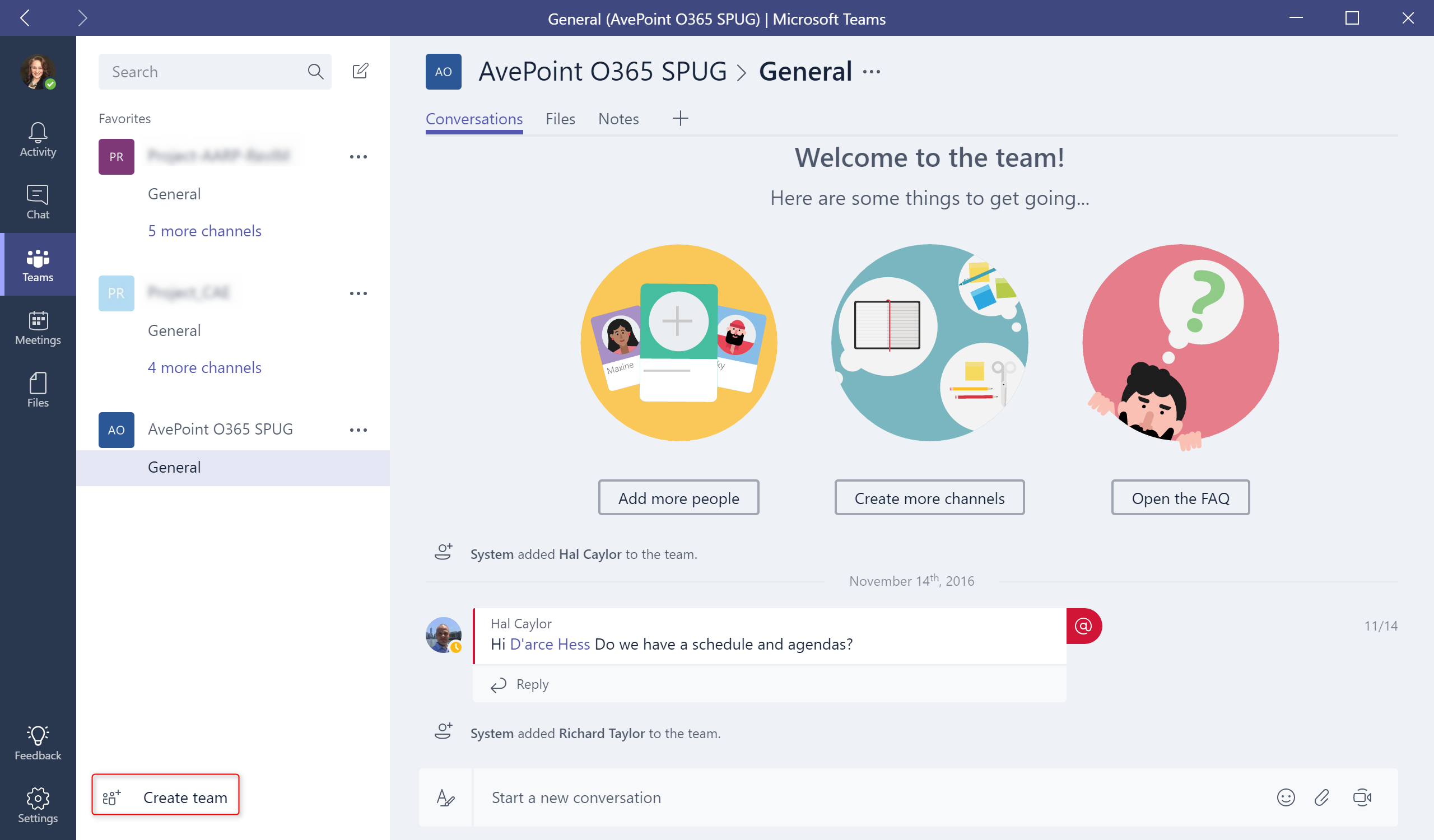Expand 5 more channels
Image resolution: width=1434 pixels, height=840 pixels.
click(204, 231)
